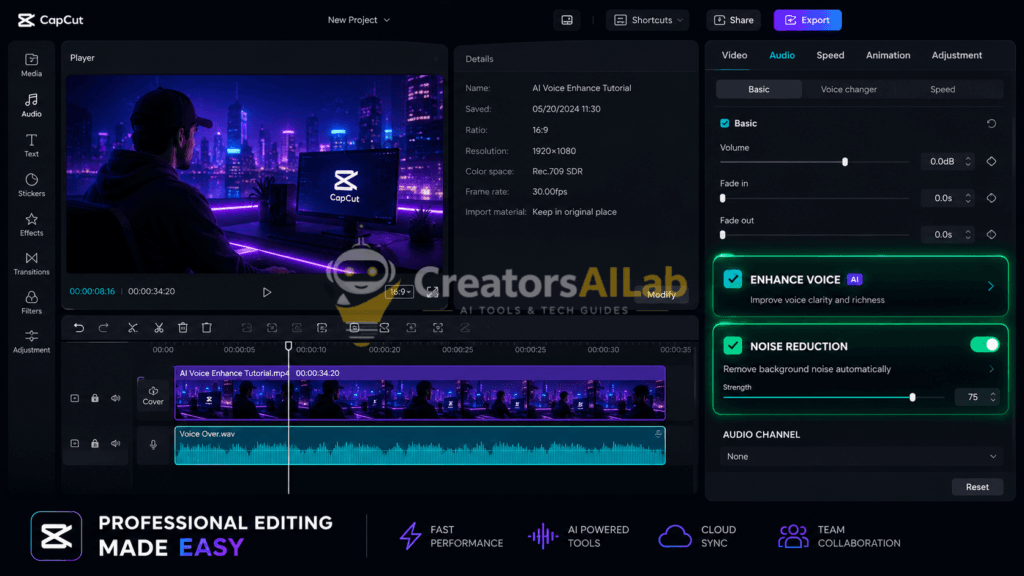Click the Cover button on the video track
1024x576 pixels.
click(153, 396)
